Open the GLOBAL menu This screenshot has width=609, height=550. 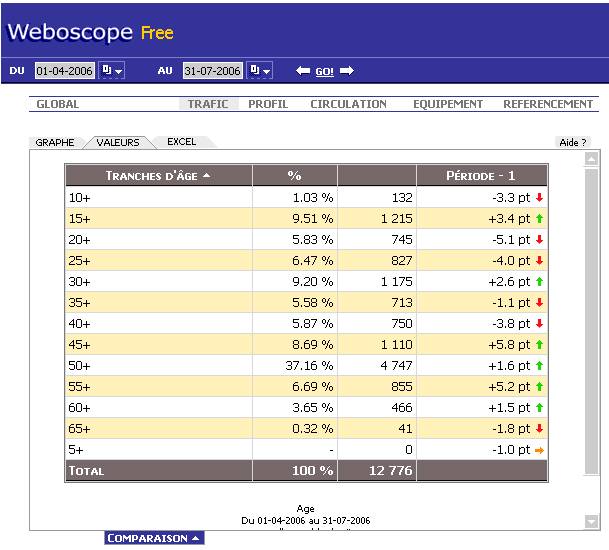tap(57, 104)
